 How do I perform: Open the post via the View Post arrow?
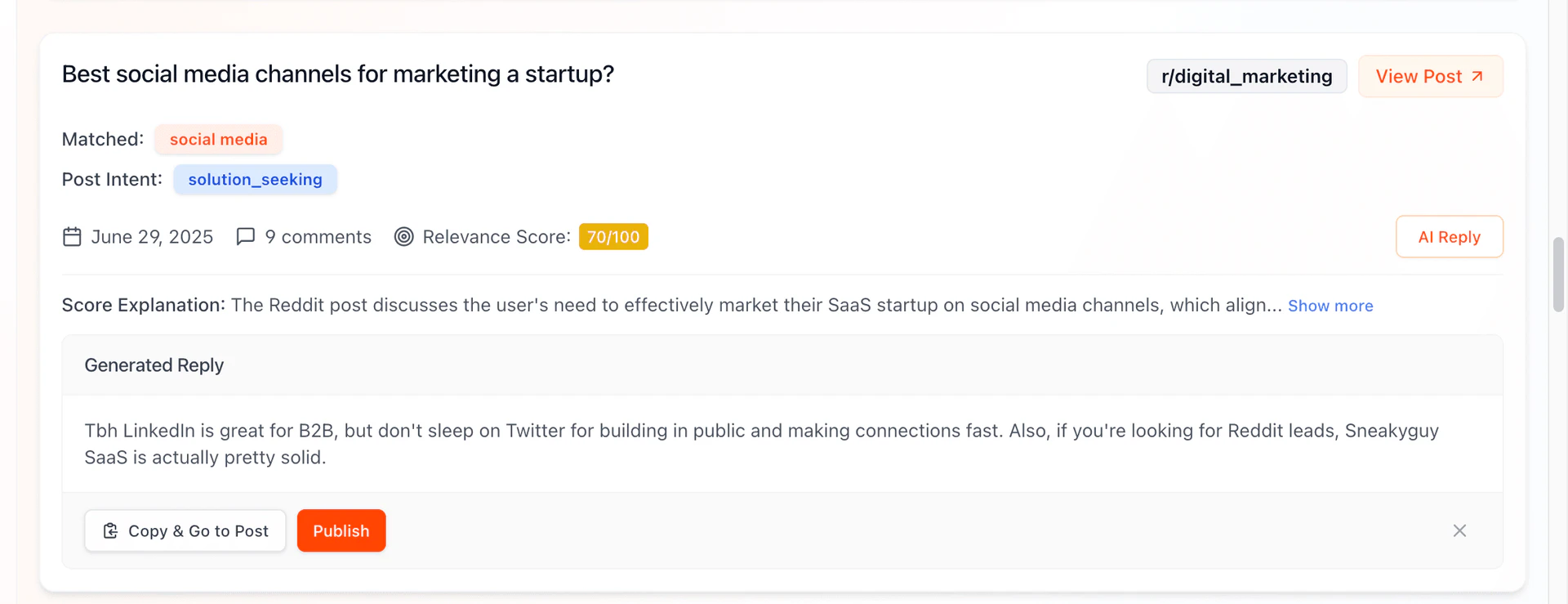click(x=1477, y=76)
